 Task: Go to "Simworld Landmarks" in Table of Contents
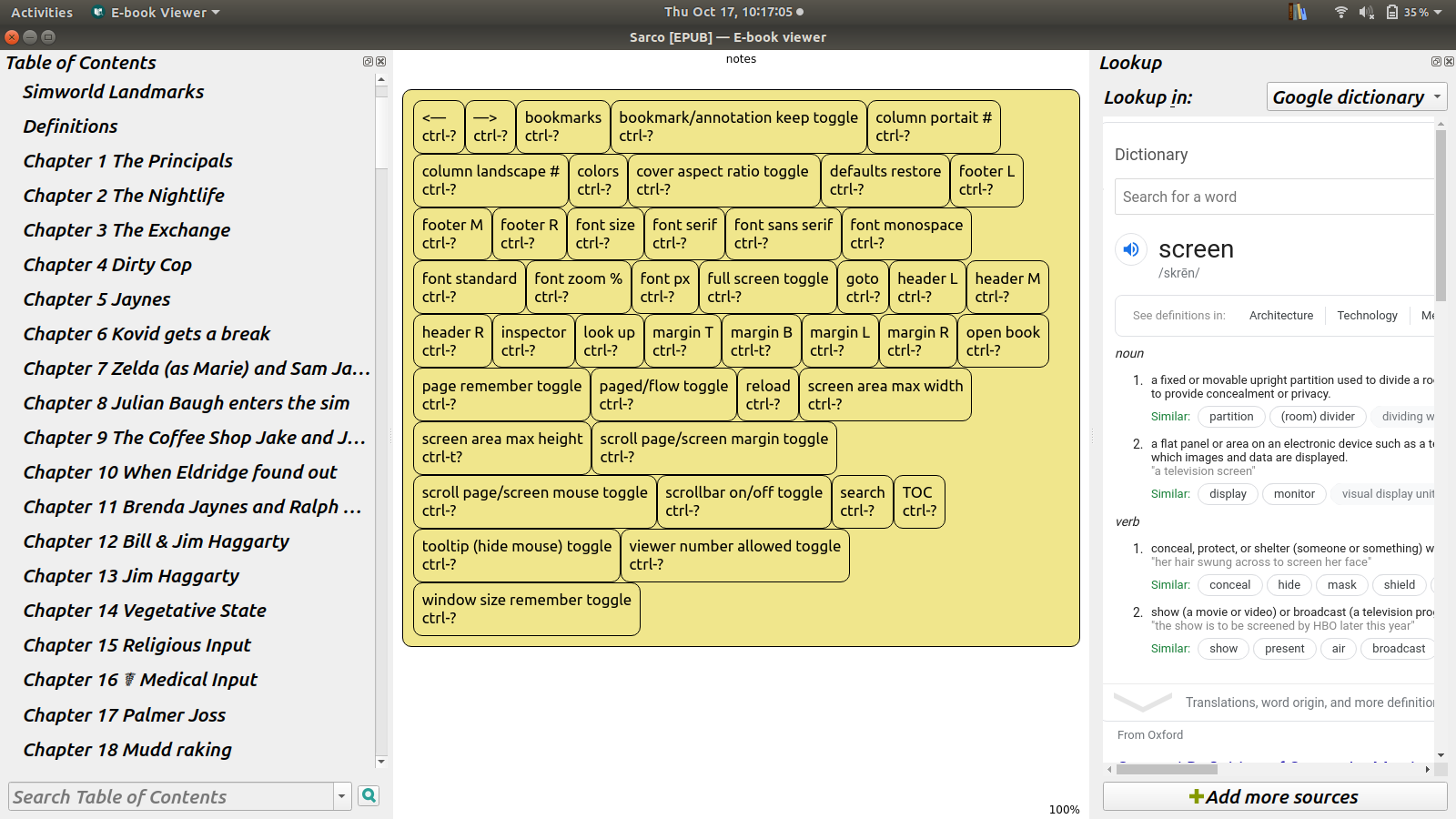click(x=114, y=92)
